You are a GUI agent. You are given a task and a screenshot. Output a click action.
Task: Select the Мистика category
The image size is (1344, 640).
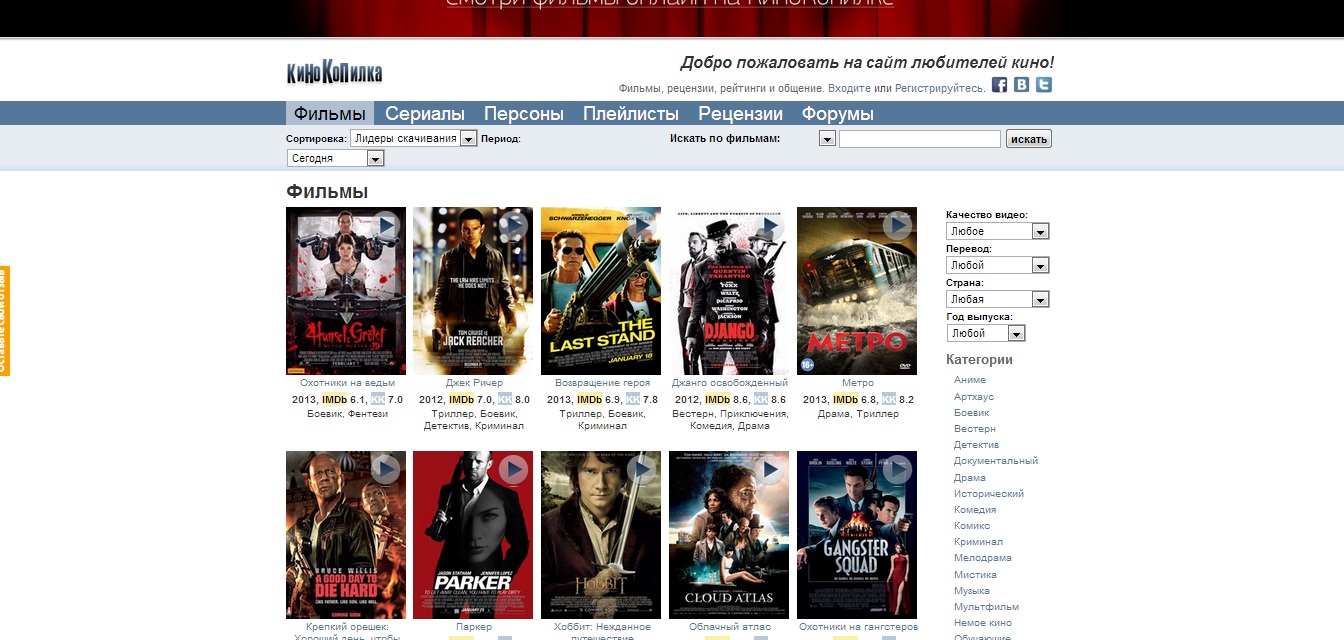click(x=975, y=575)
